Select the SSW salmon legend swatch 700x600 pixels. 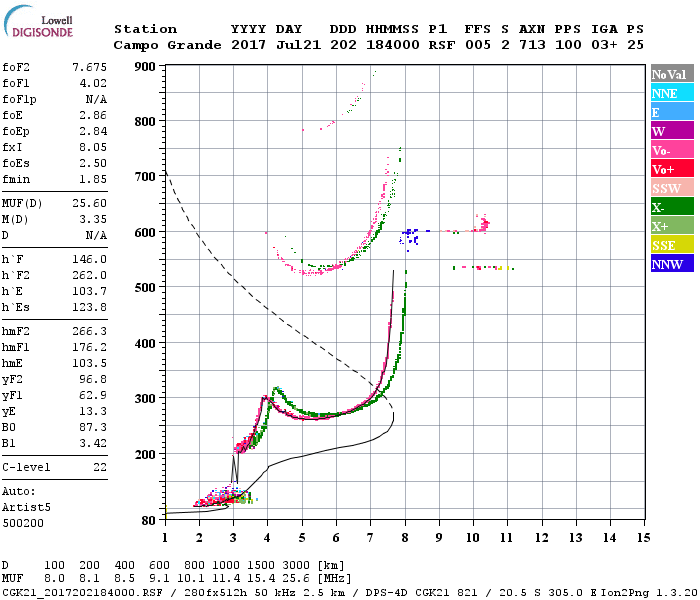pyautogui.click(x=672, y=188)
